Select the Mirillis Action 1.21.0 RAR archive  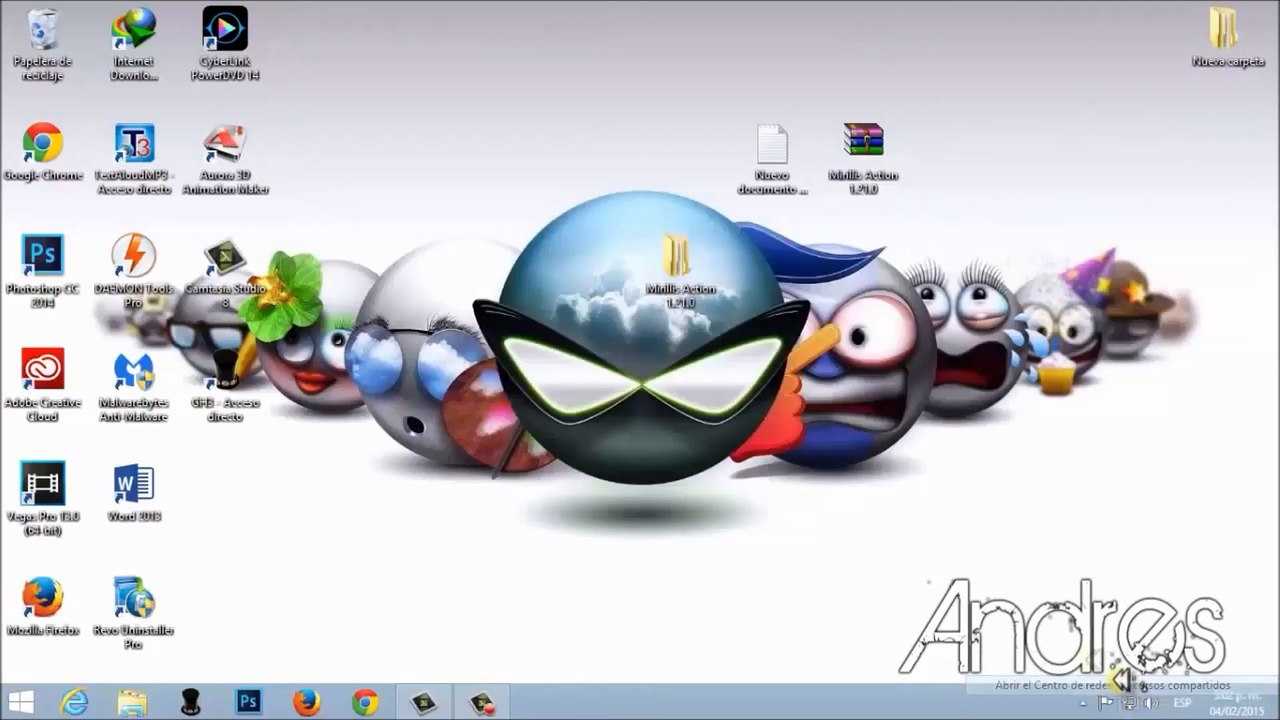[863, 160]
